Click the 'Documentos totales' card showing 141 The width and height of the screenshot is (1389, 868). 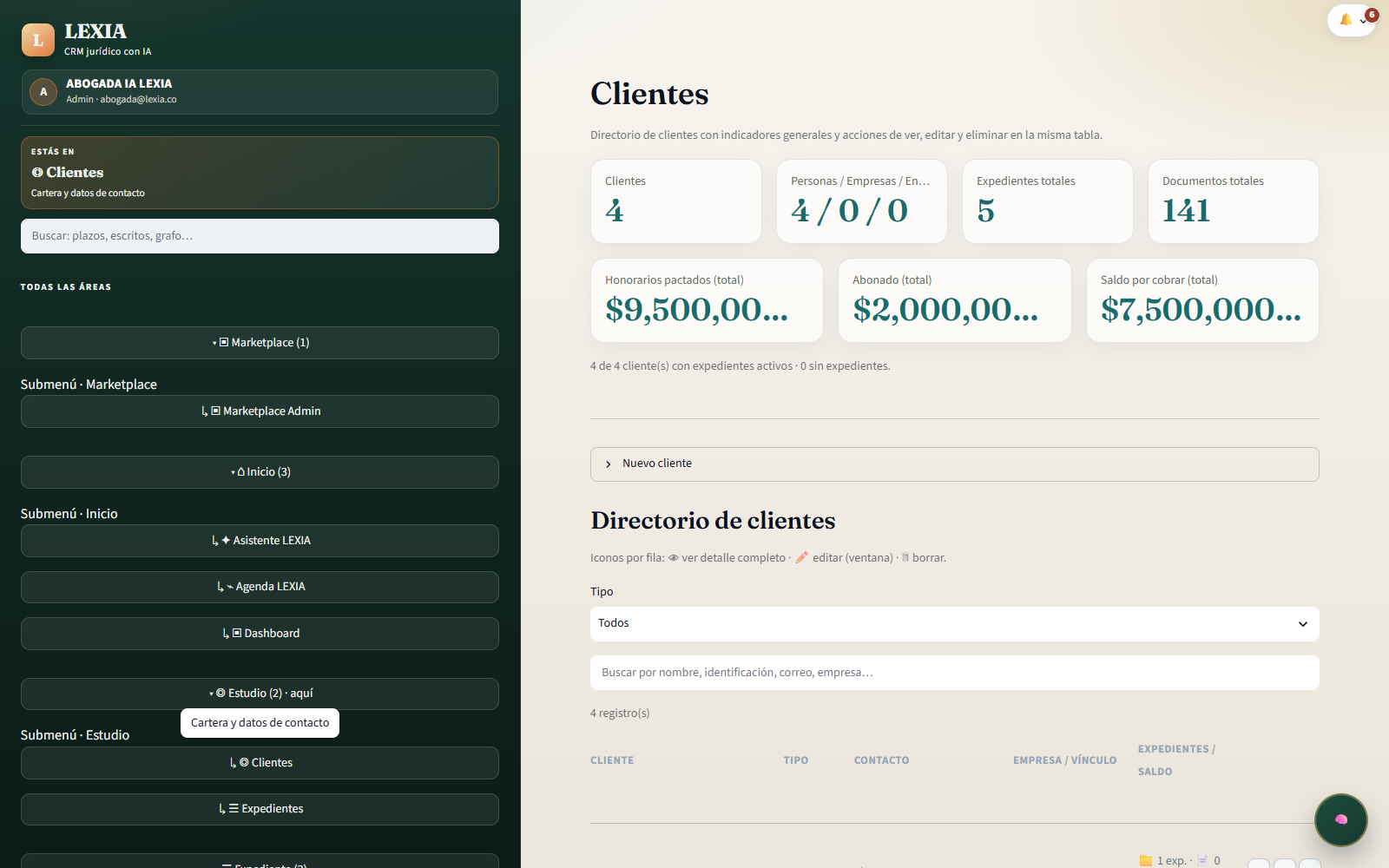click(1233, 201)
